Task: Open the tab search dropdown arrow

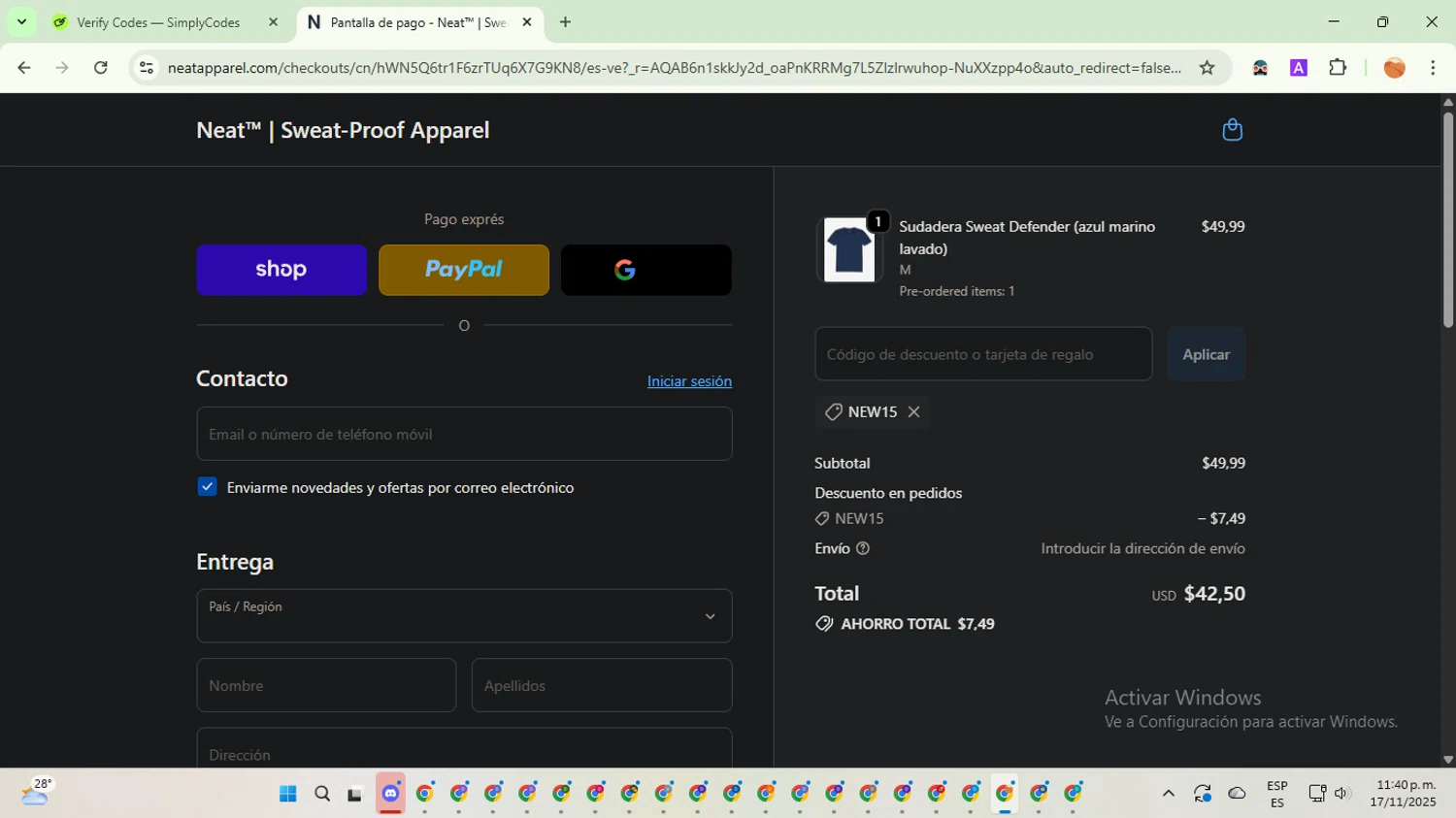Action: [21, 22]
